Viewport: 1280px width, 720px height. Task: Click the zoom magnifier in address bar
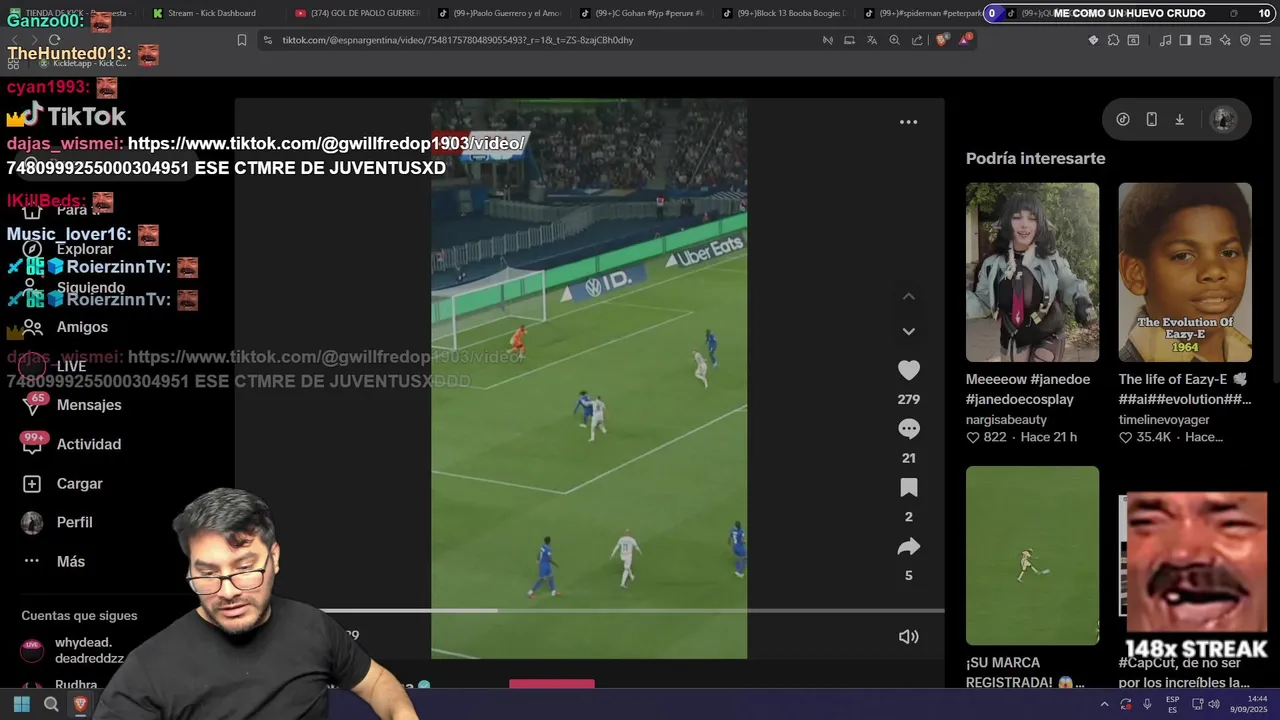[x=894, y=40]
